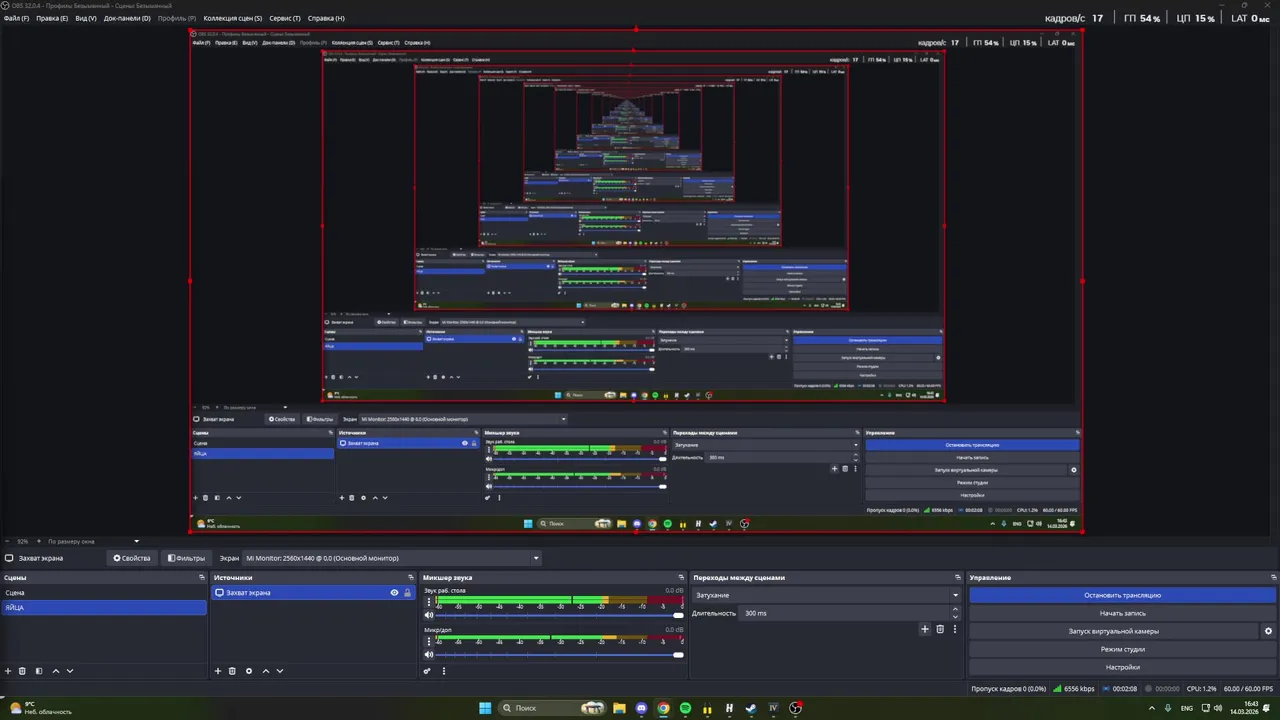
Task: Click Запуск виртуальной камеры button
Action: [1113, 631]
